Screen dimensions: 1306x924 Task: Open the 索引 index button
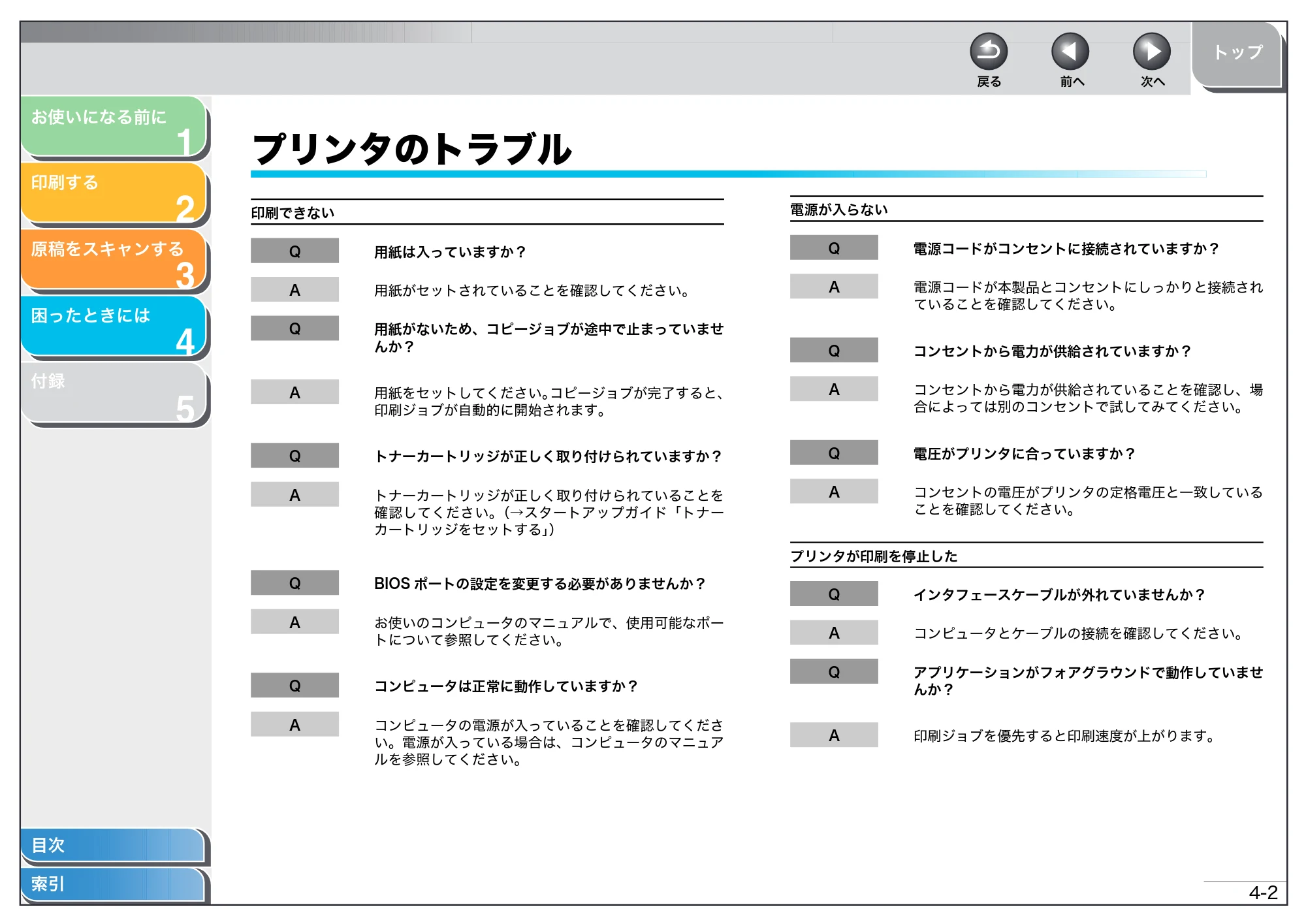112,884
